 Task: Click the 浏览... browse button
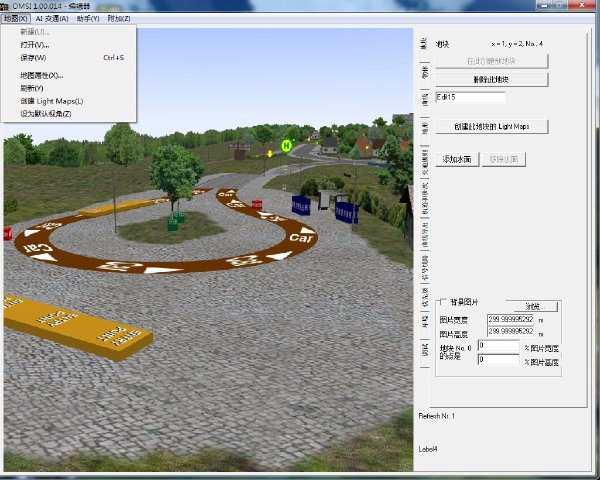[535, 306]
